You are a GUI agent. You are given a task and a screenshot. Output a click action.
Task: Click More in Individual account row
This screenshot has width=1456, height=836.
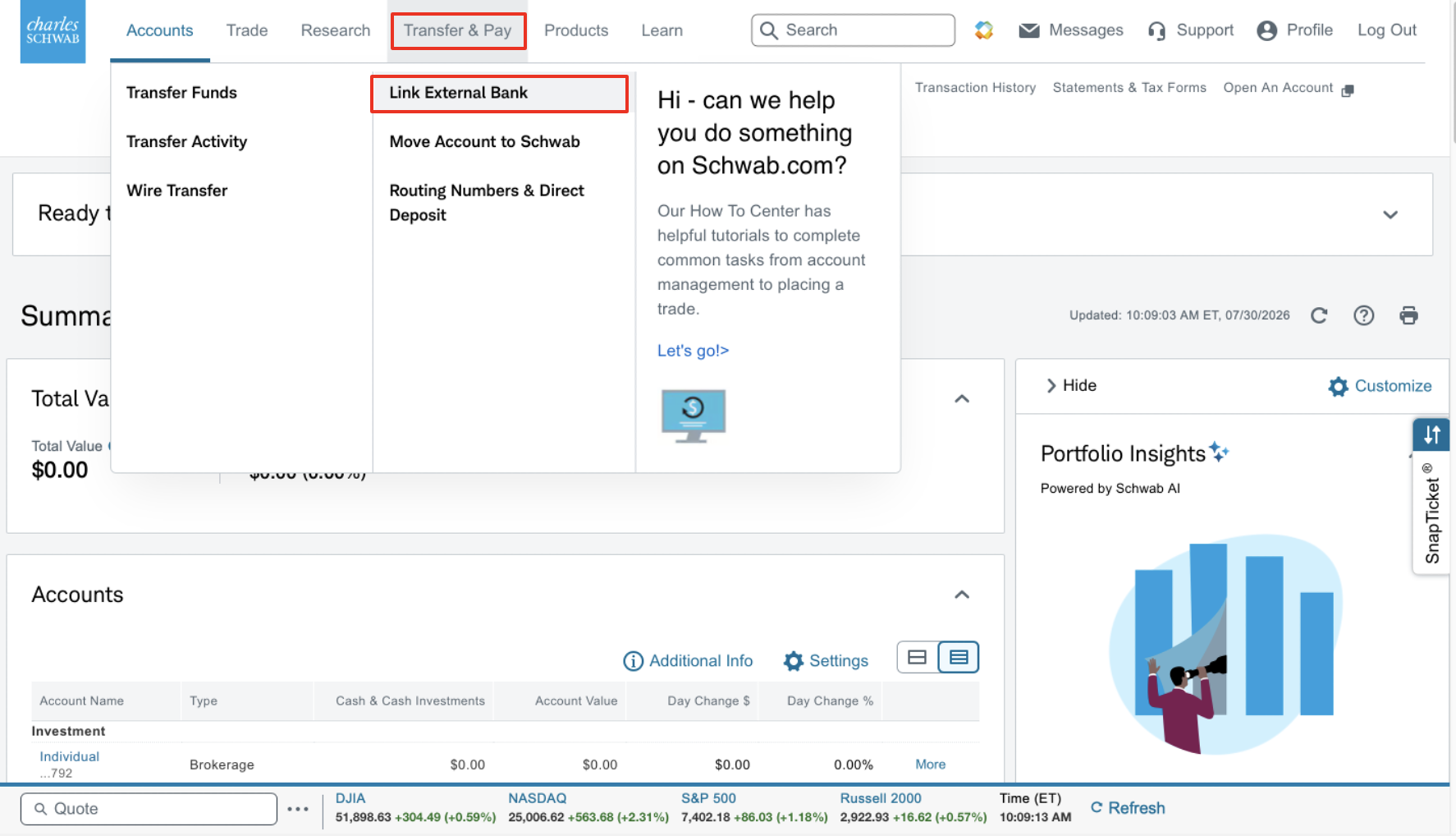(930, 765)
